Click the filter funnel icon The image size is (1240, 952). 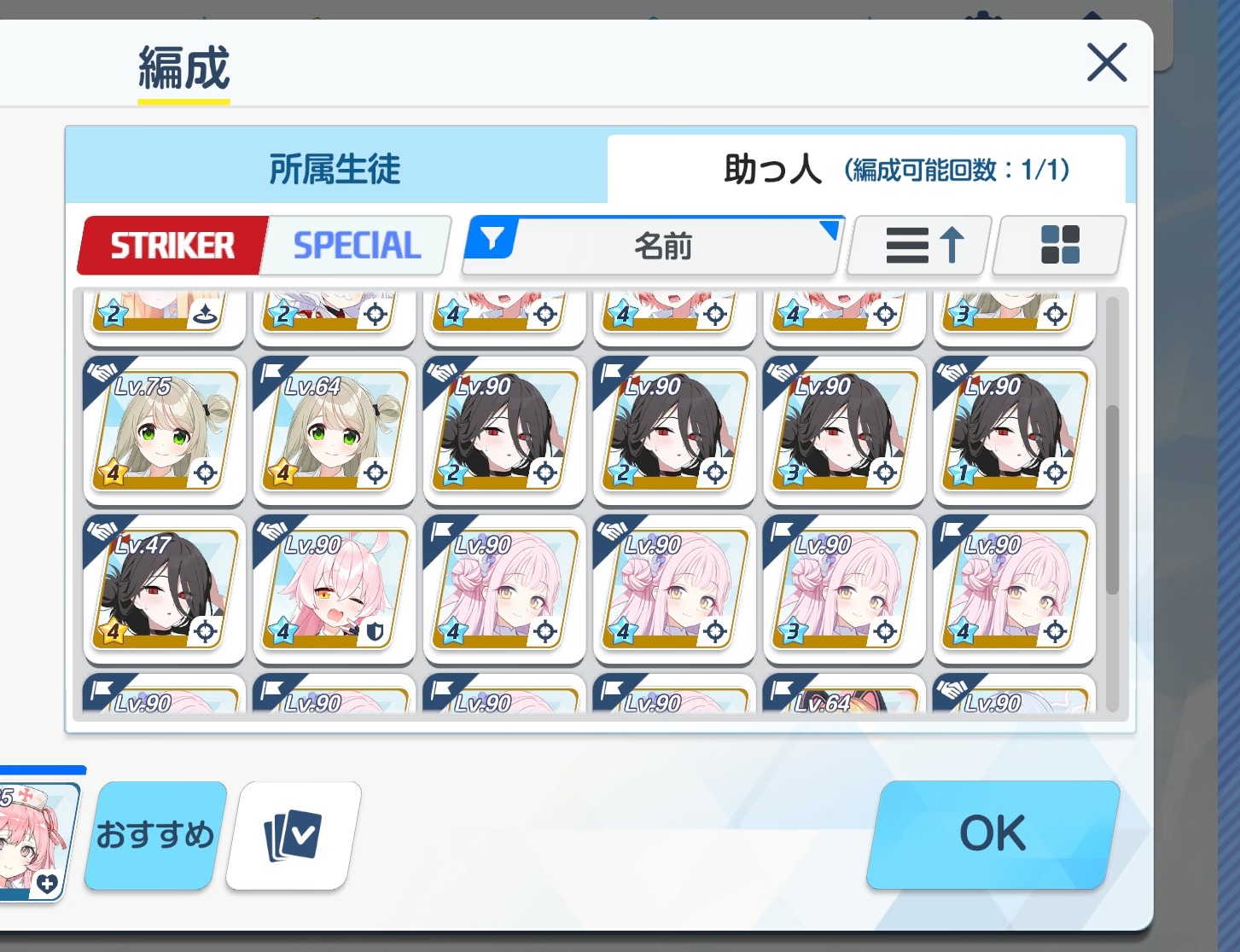(x=492, y=238)
